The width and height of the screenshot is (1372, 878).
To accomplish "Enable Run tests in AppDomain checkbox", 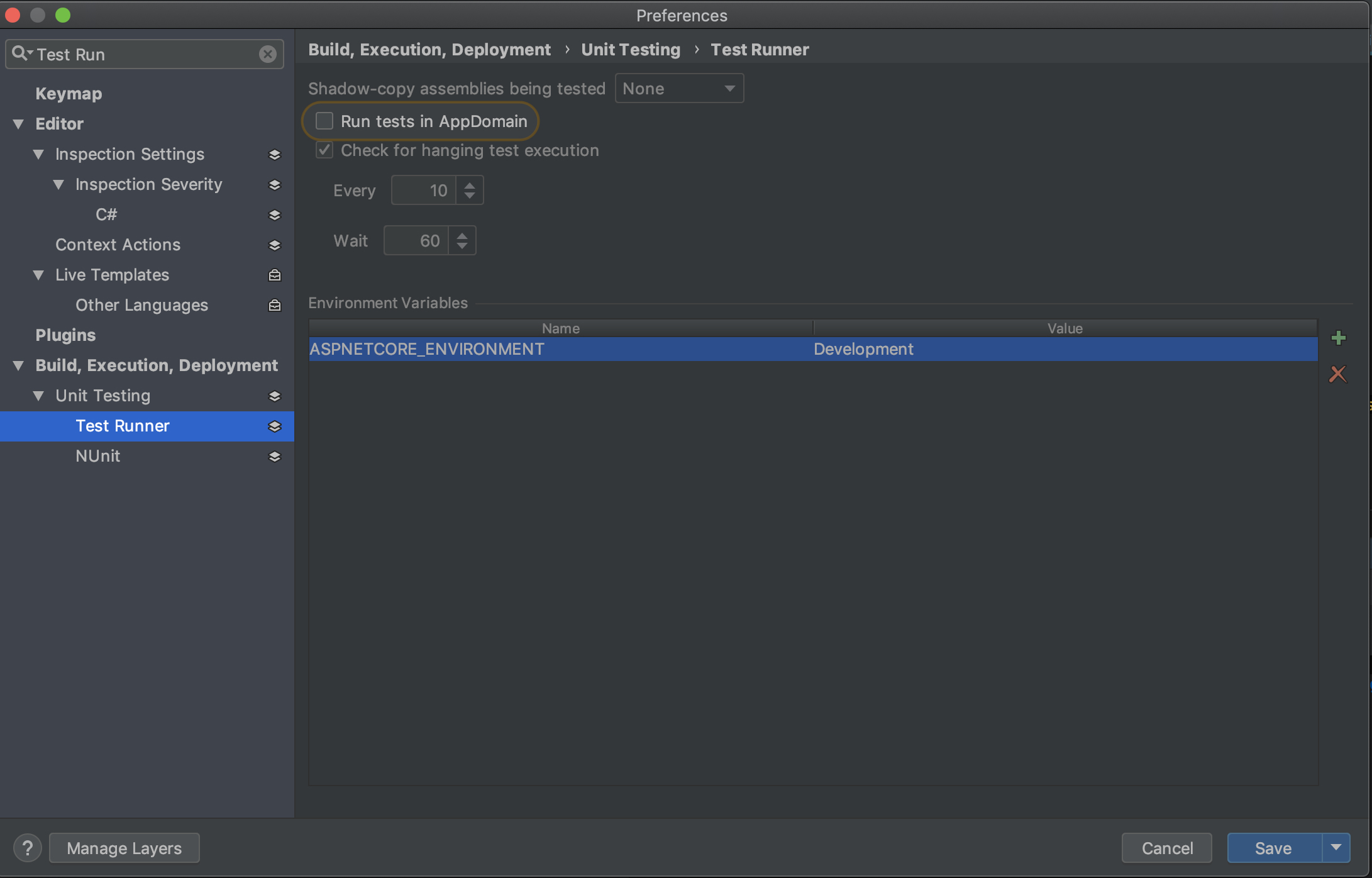I will (324, 121).
